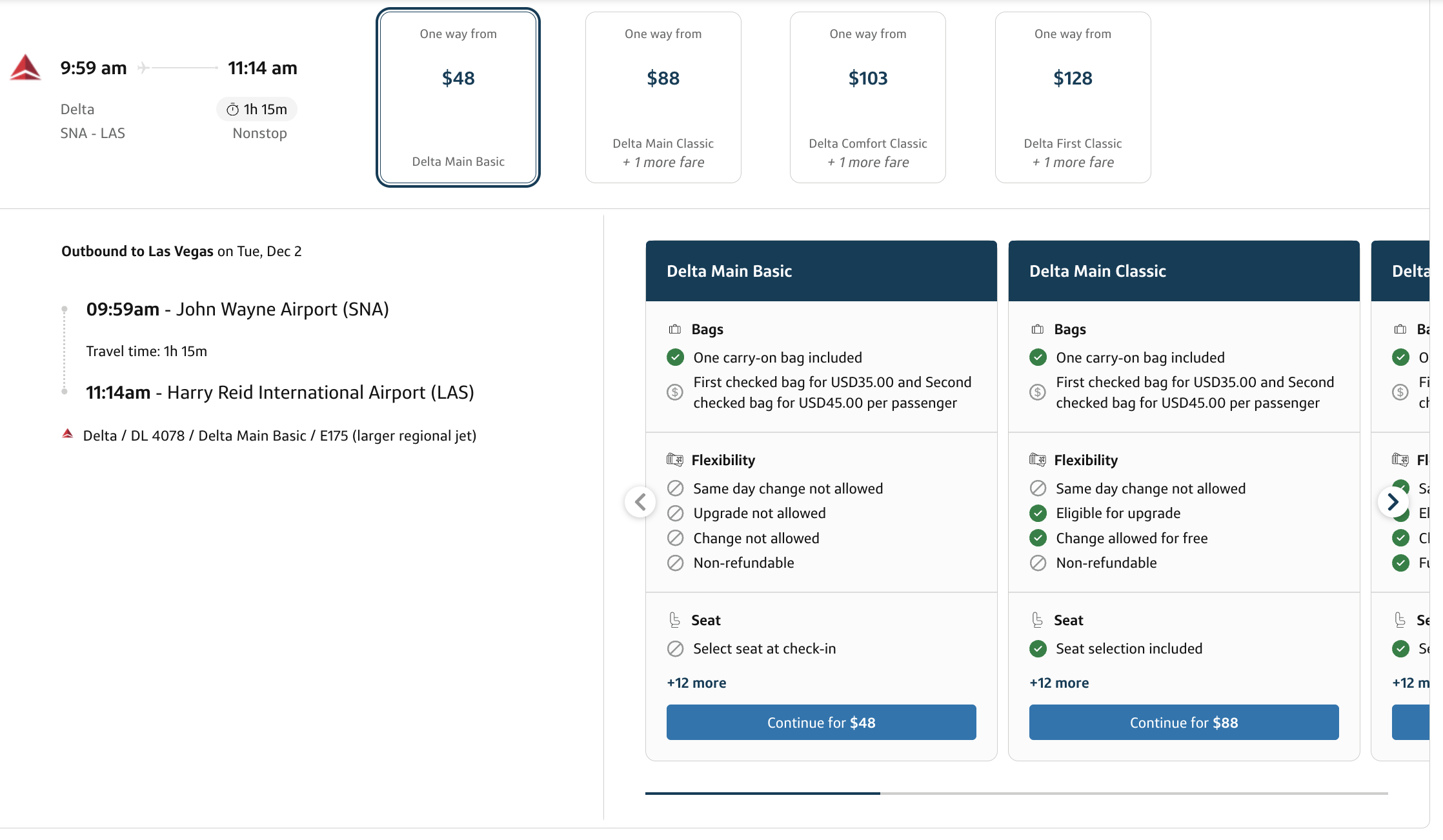Click the fare carousel progress bar

(1016, 793)
